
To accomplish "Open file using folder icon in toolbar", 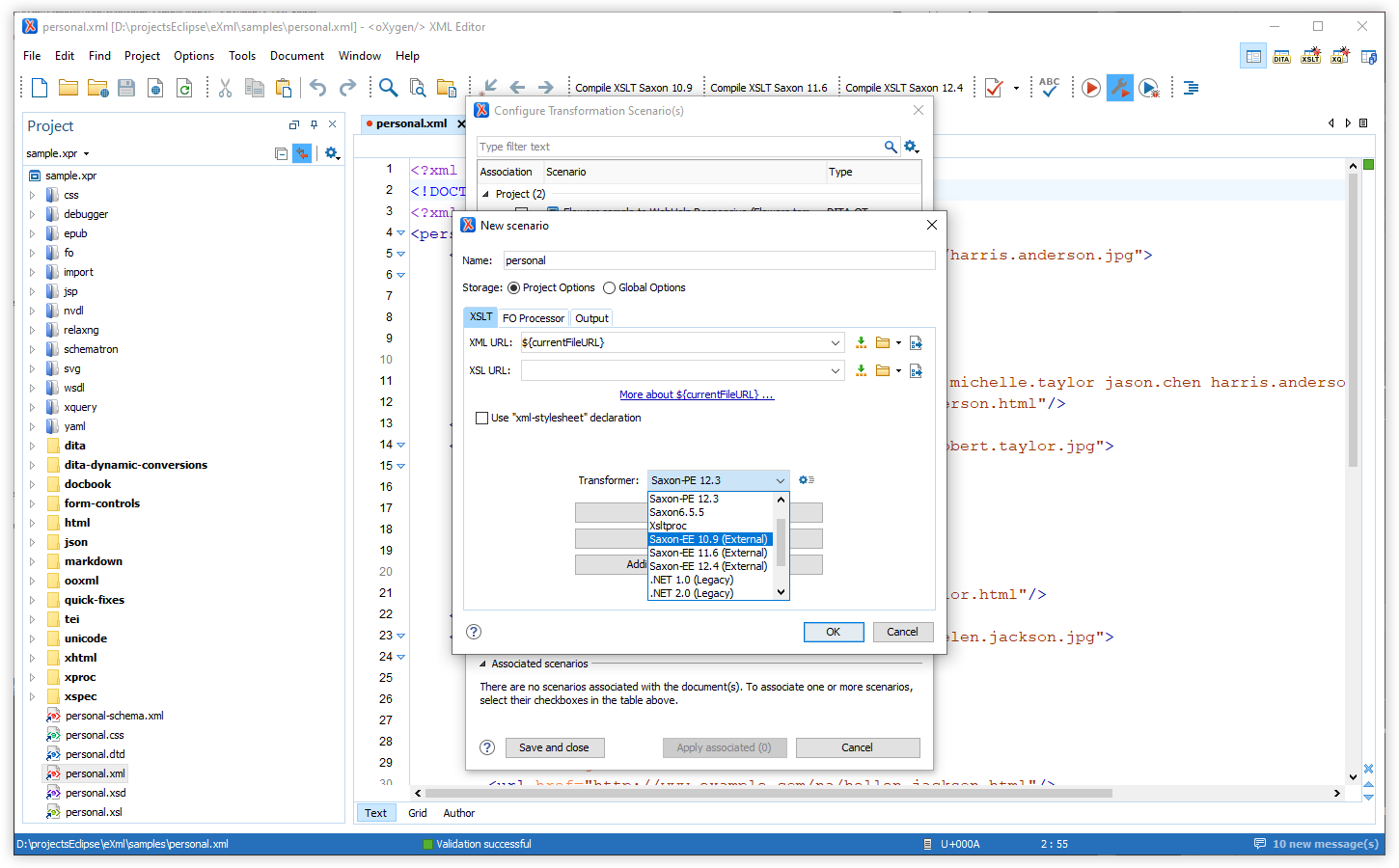I will (69, 88).
